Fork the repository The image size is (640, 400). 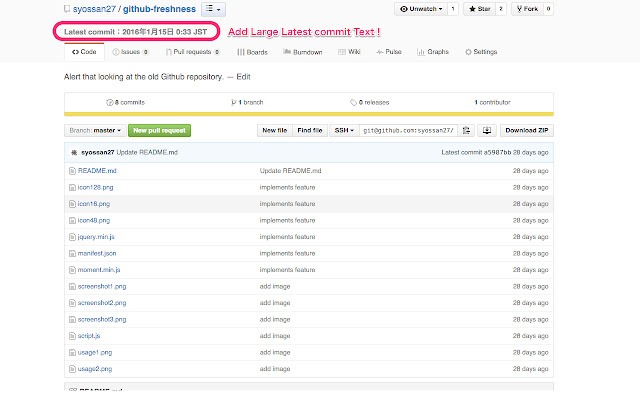point(527,9)
